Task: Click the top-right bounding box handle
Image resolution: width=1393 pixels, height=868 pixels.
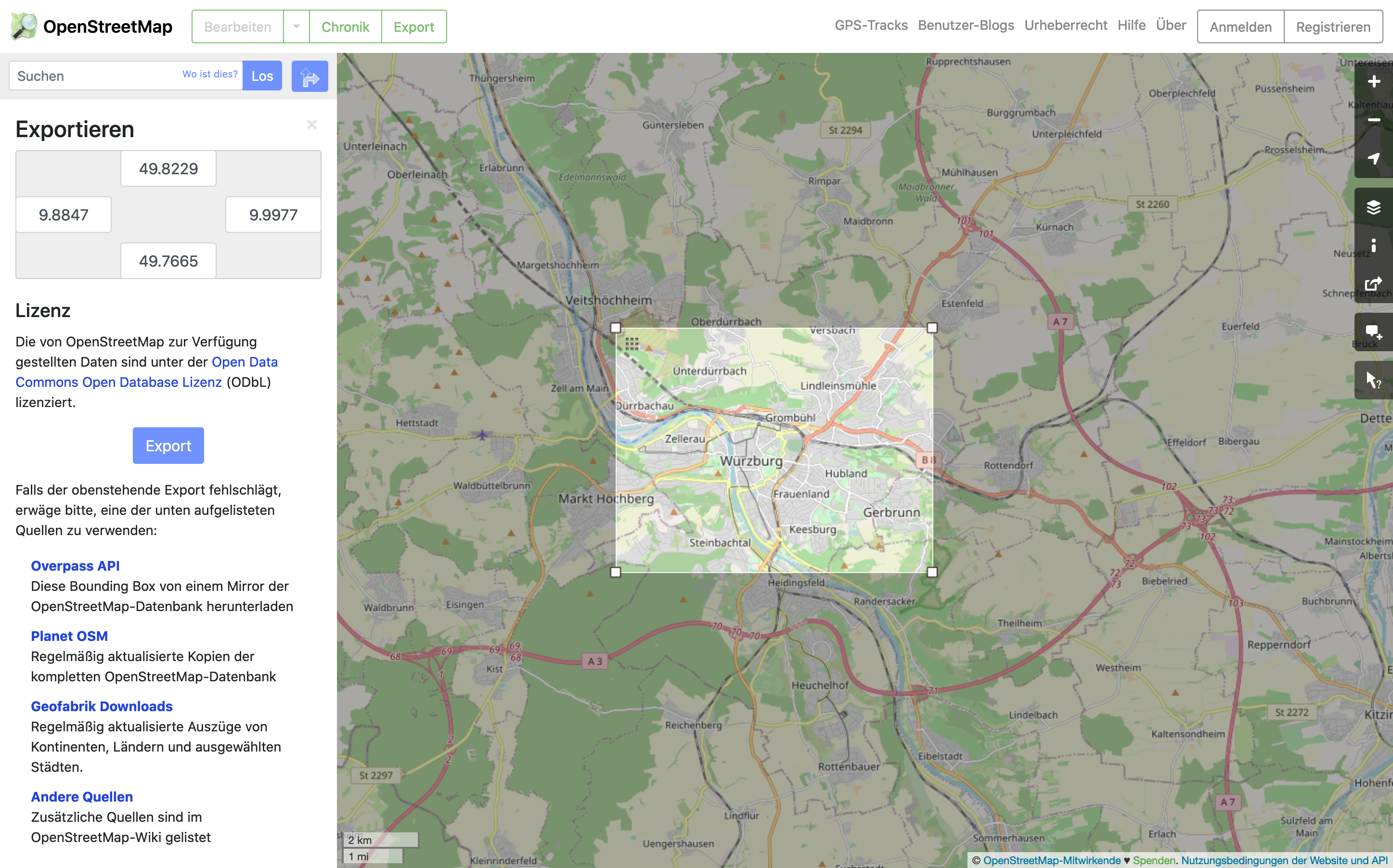Action: point(932,328)
